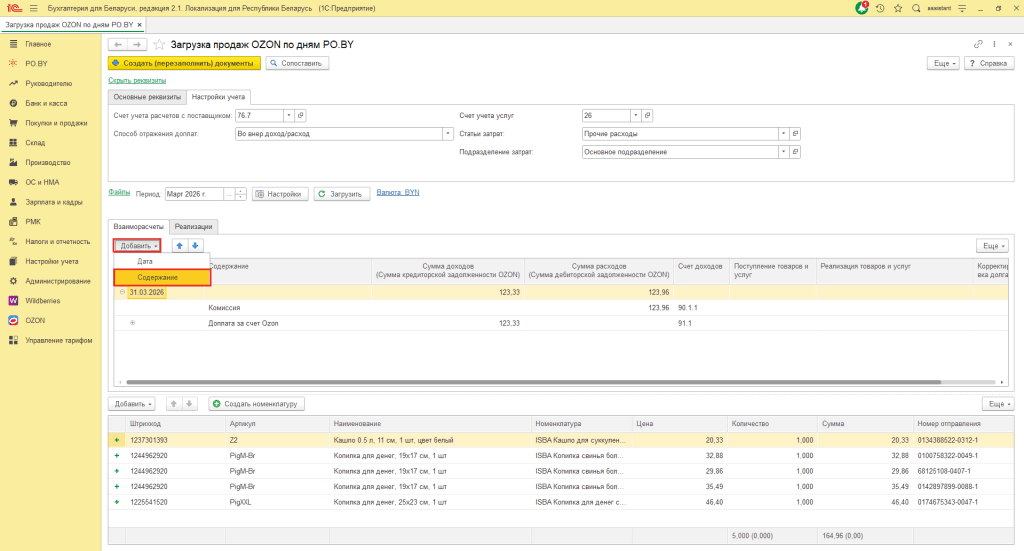Open Подразделение затрат dropdown arrow

click(783, 152)
